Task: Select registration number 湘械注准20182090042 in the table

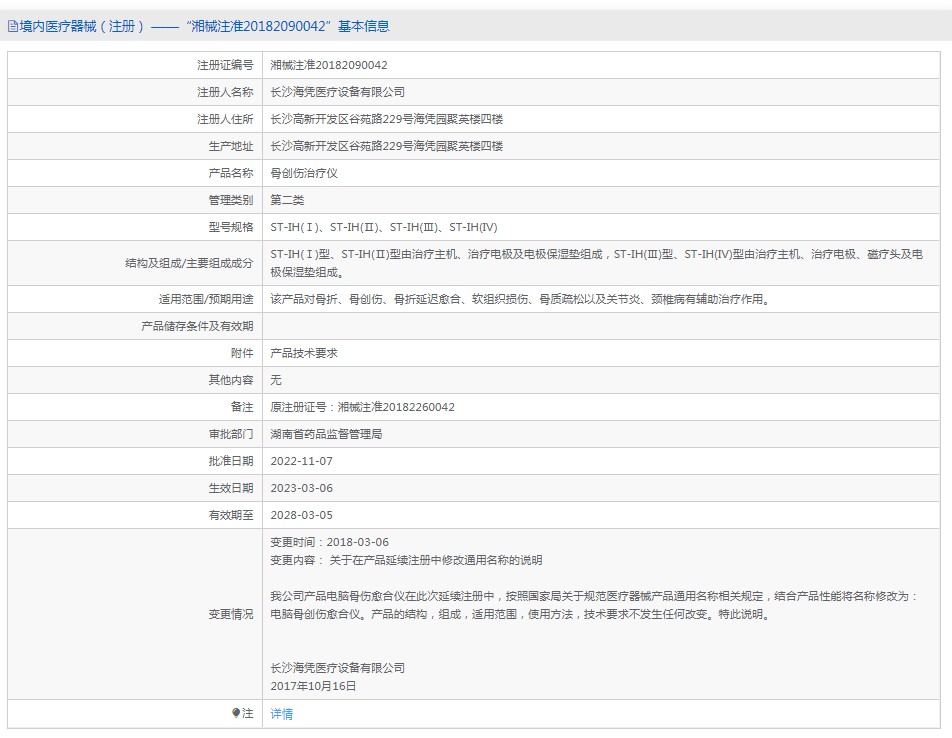Action: coord(328,65)
